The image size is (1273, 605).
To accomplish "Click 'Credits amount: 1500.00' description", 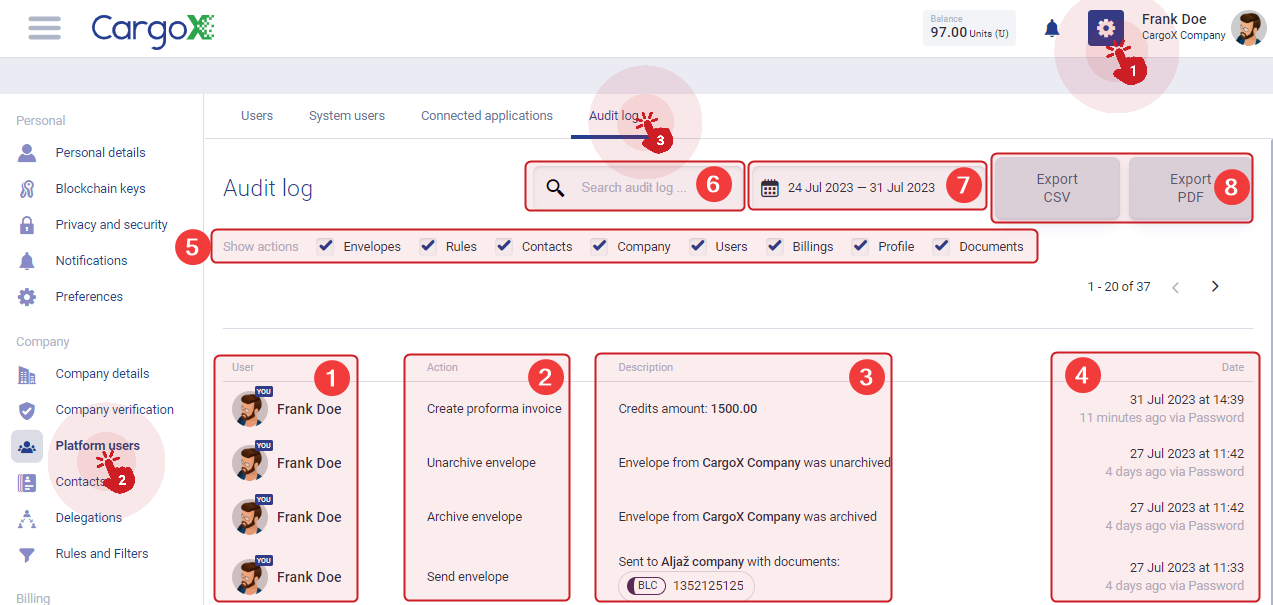I will [688, 409].
